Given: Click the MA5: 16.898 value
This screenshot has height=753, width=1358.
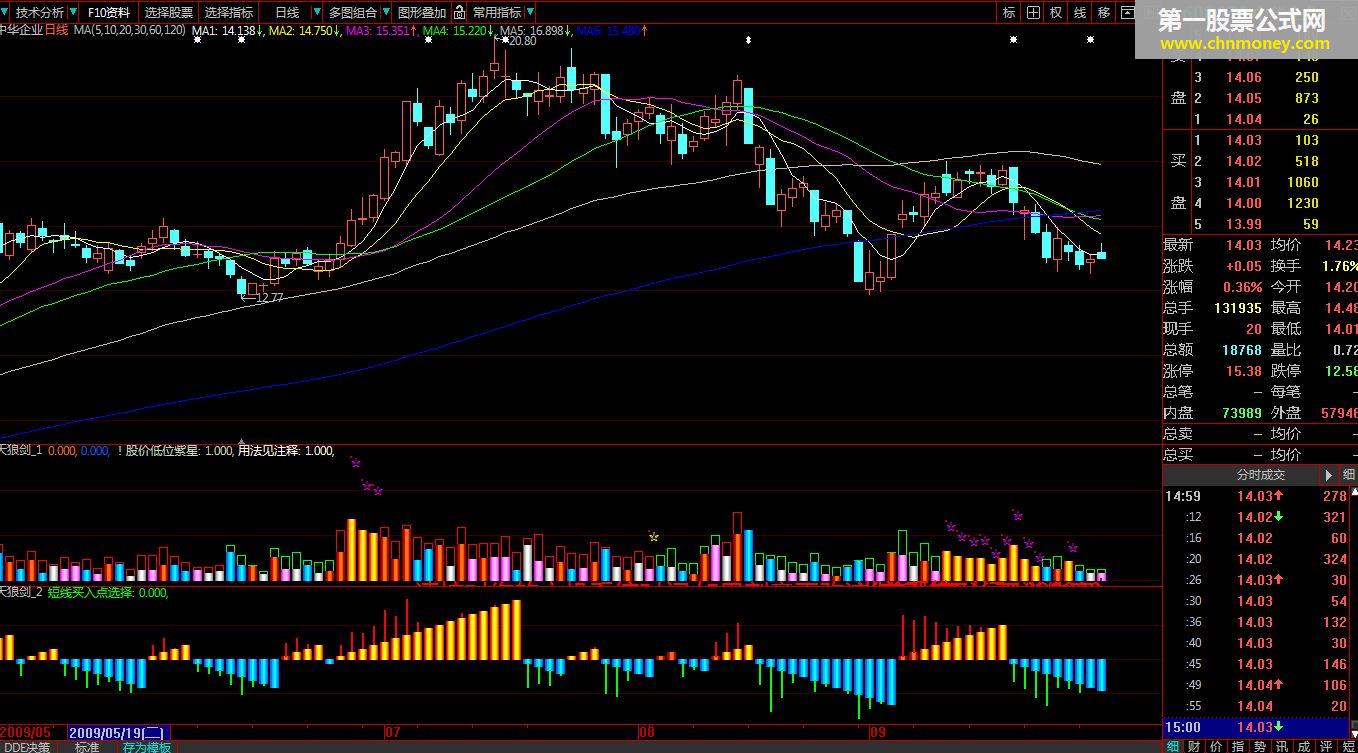Looking at the screenshot, I should click(x=536, y=31).
